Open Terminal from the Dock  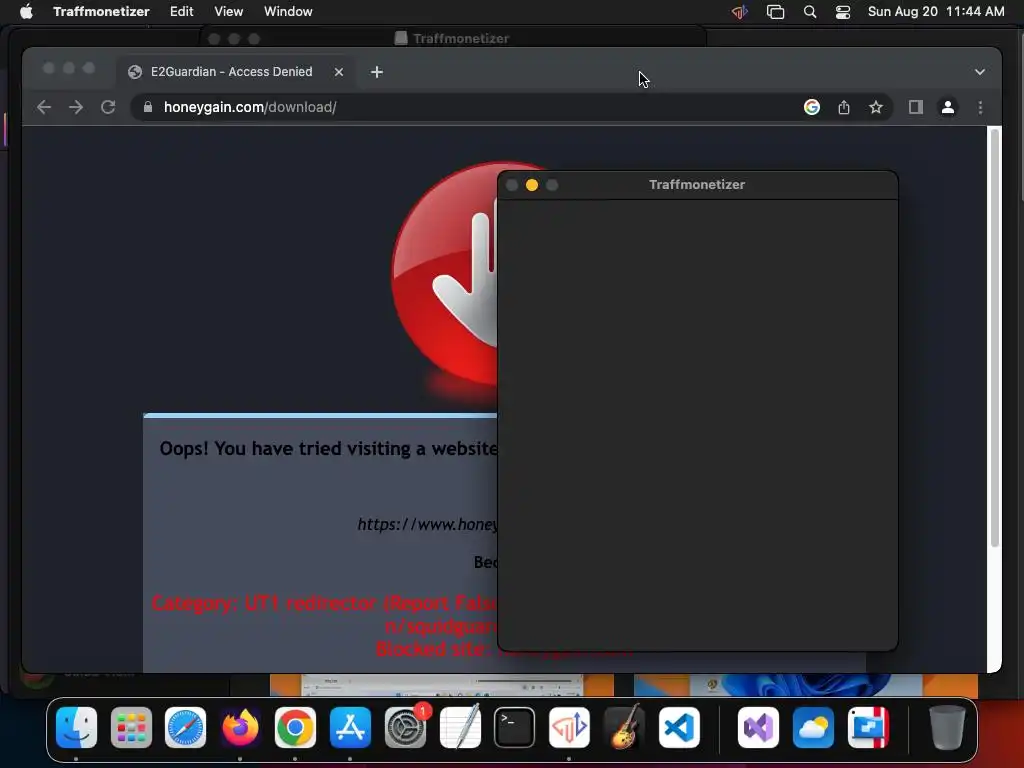pyautogui.click(x=515, y=727)
